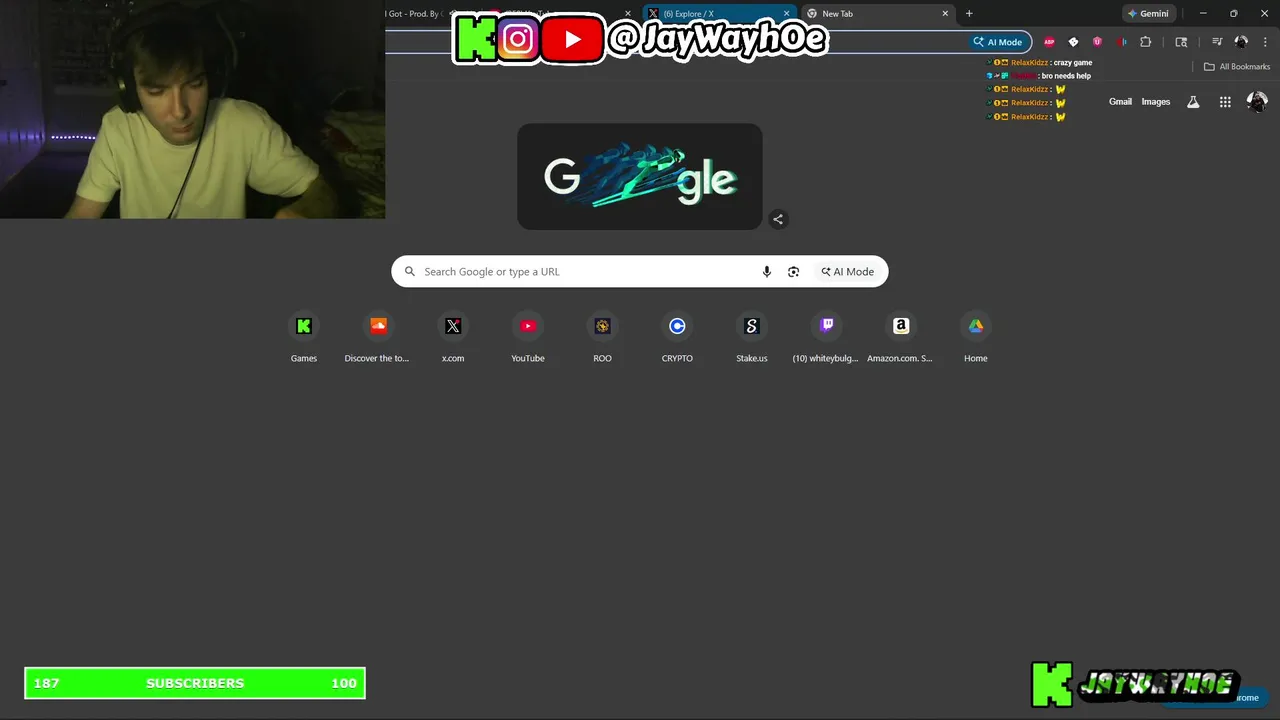This screenshot has width=1280, height=720.
Task: Open the Images link
Action: coord(1156,102)
